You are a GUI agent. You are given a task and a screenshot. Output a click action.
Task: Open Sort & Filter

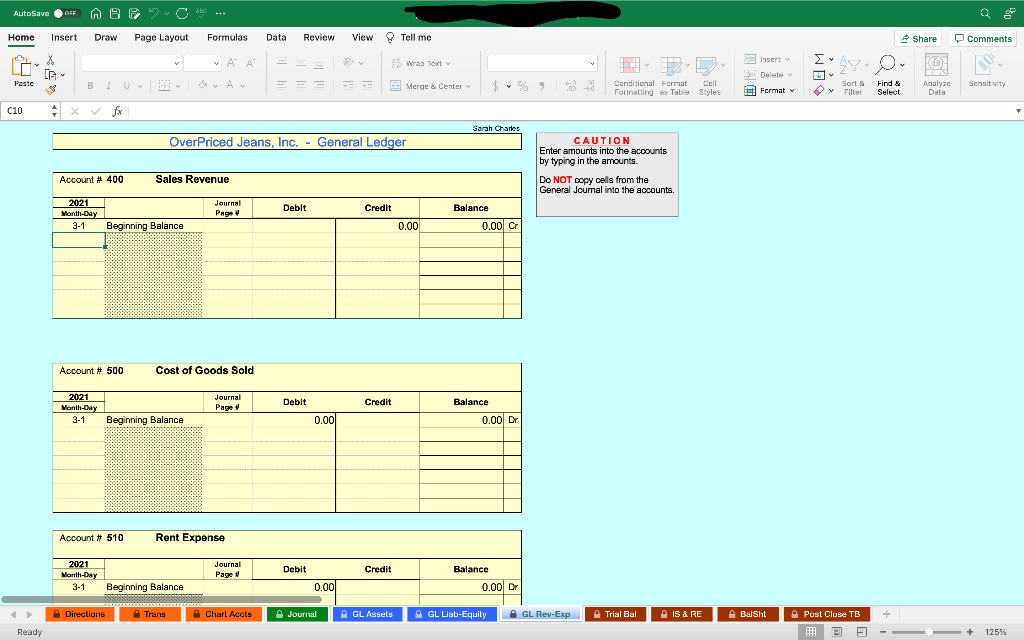click(x=853, y=76)
